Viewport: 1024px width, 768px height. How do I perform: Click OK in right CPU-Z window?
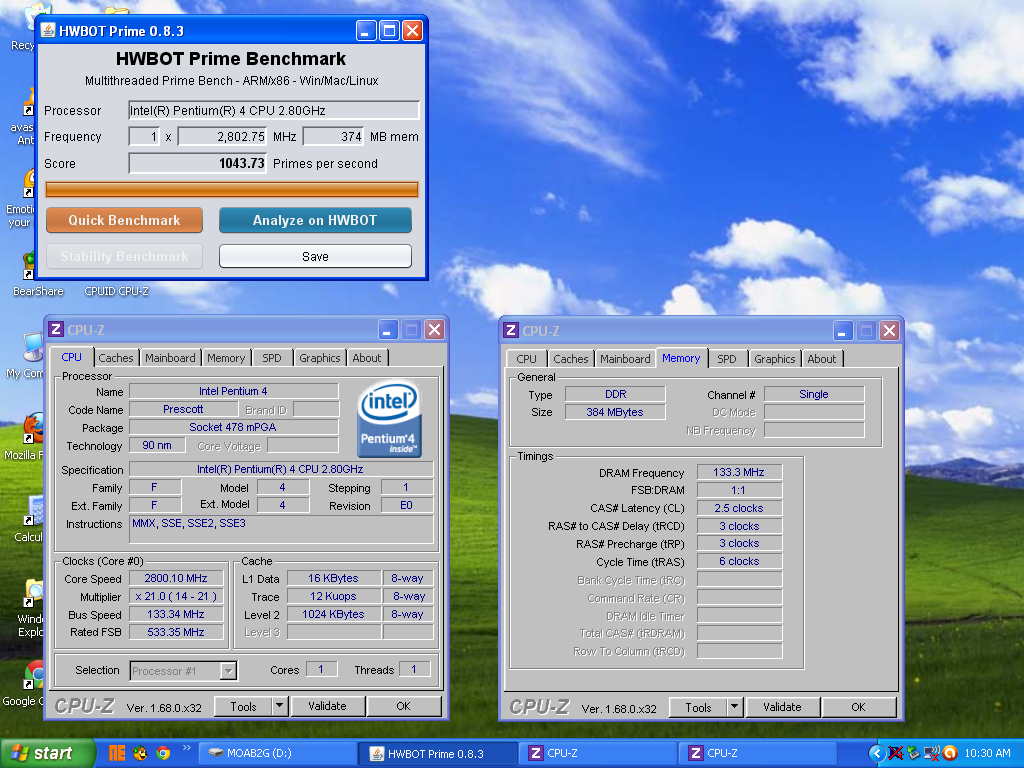pos(858,707)
